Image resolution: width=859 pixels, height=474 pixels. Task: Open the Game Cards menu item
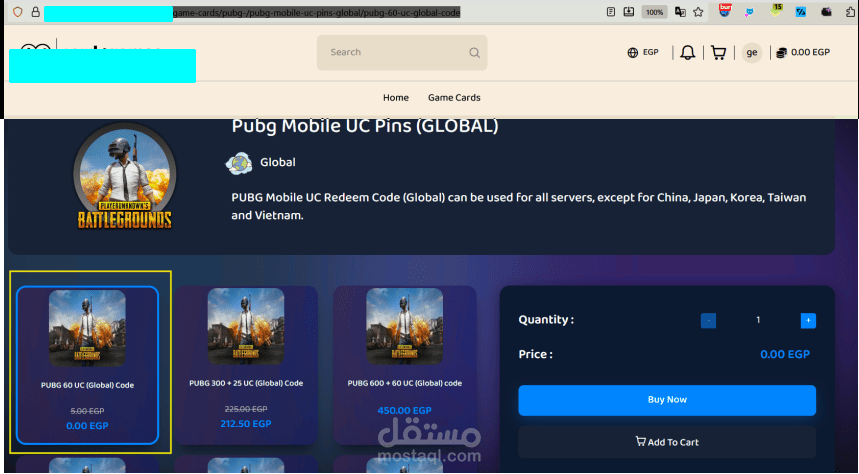[x=454, y=98]
